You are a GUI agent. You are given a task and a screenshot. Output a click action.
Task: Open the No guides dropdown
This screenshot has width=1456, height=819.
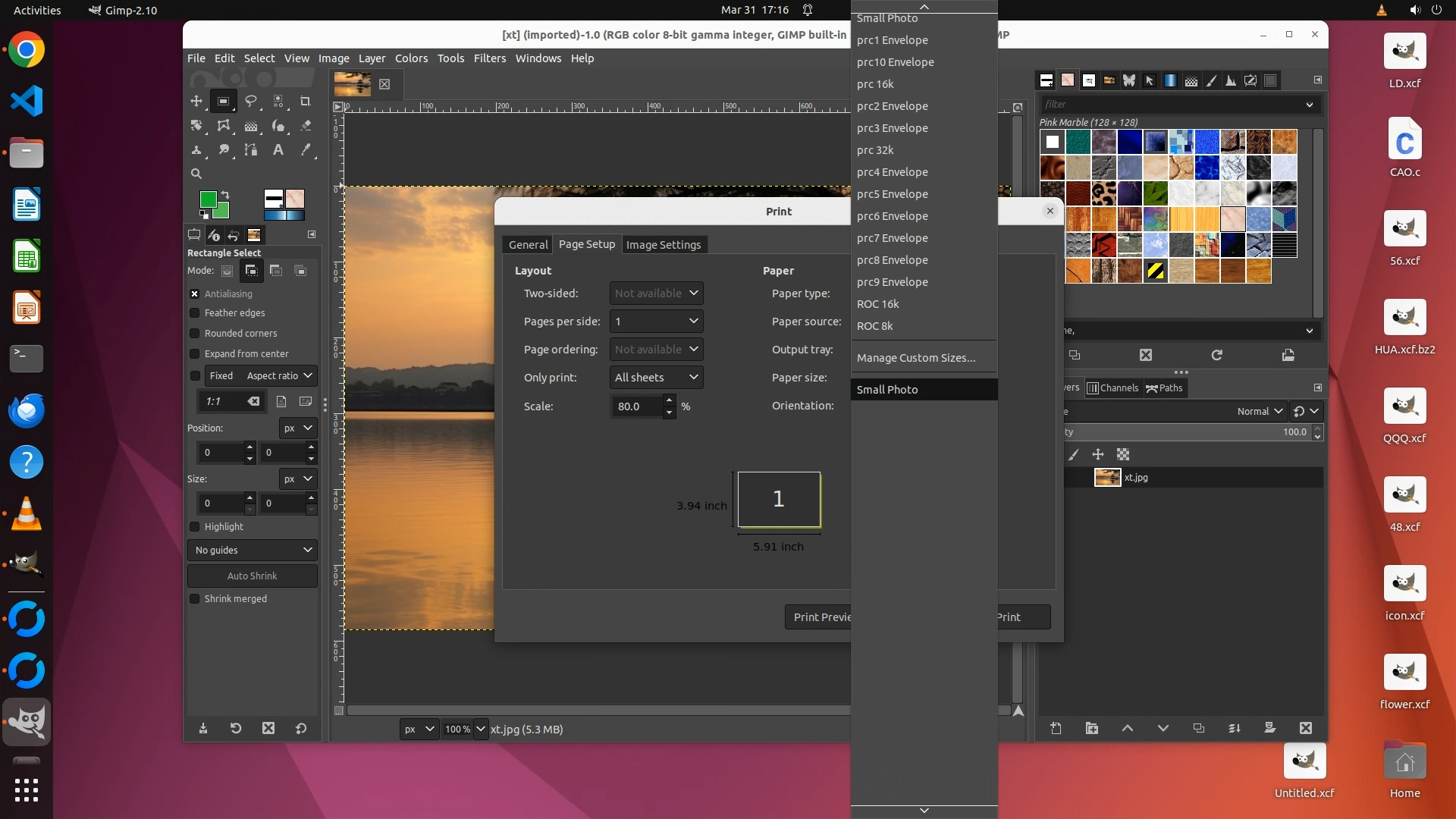tap(253, 550)
